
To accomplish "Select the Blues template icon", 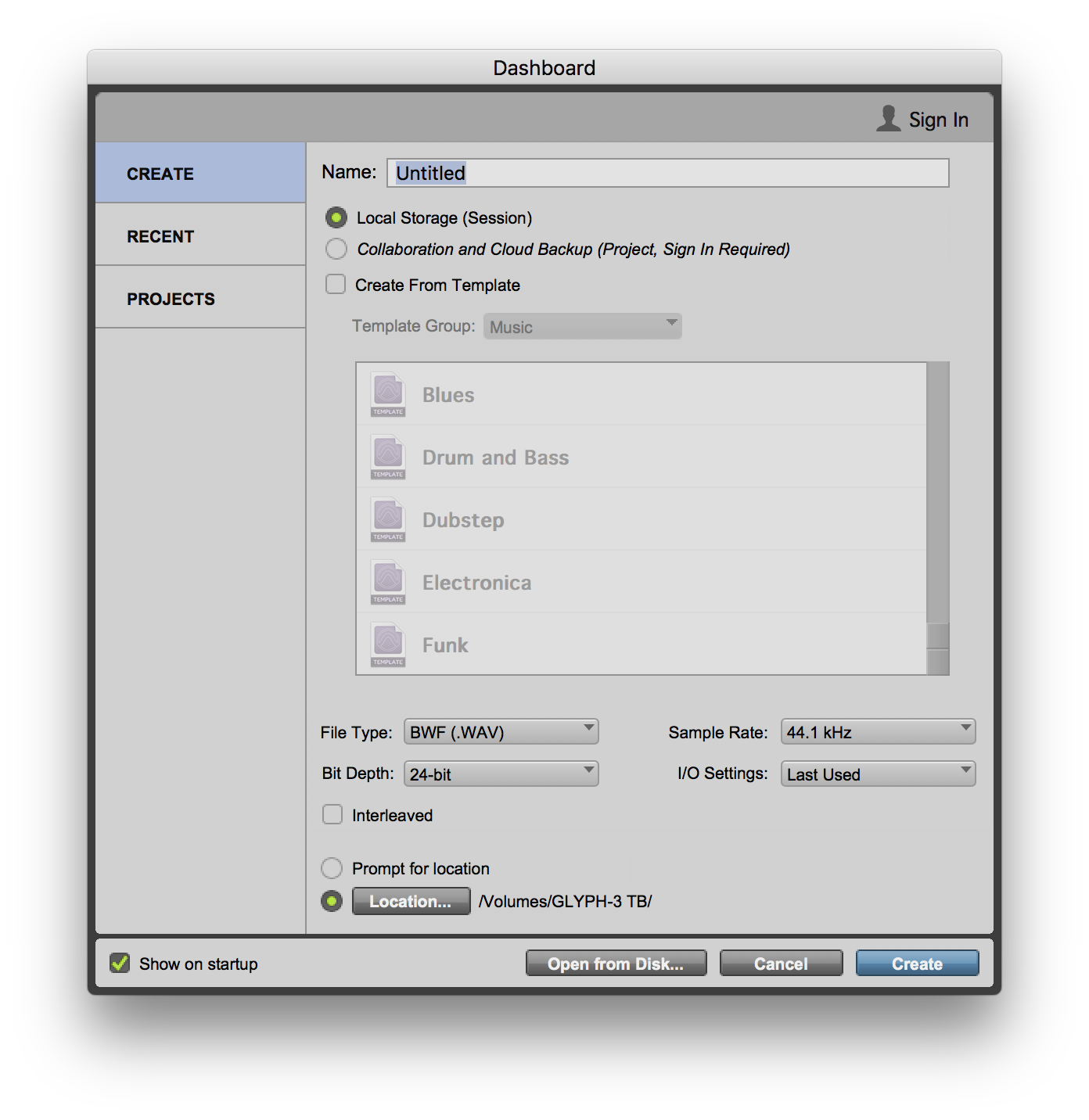I will point(386,394).
